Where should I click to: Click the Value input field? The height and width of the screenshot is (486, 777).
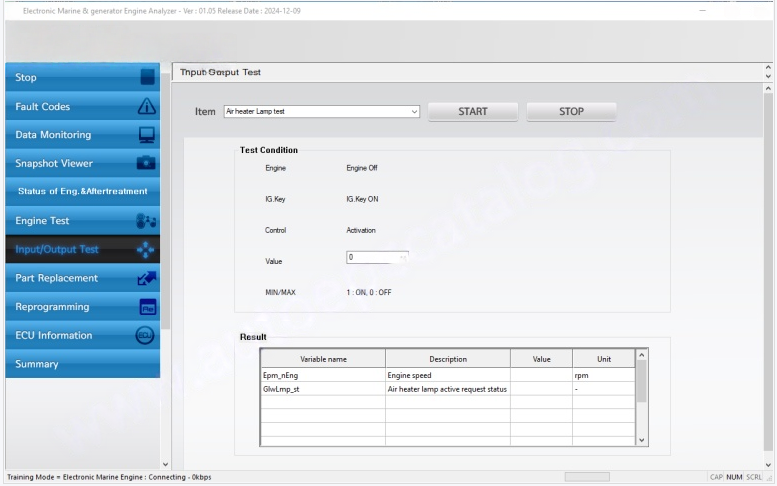click(x=372, y=258)
